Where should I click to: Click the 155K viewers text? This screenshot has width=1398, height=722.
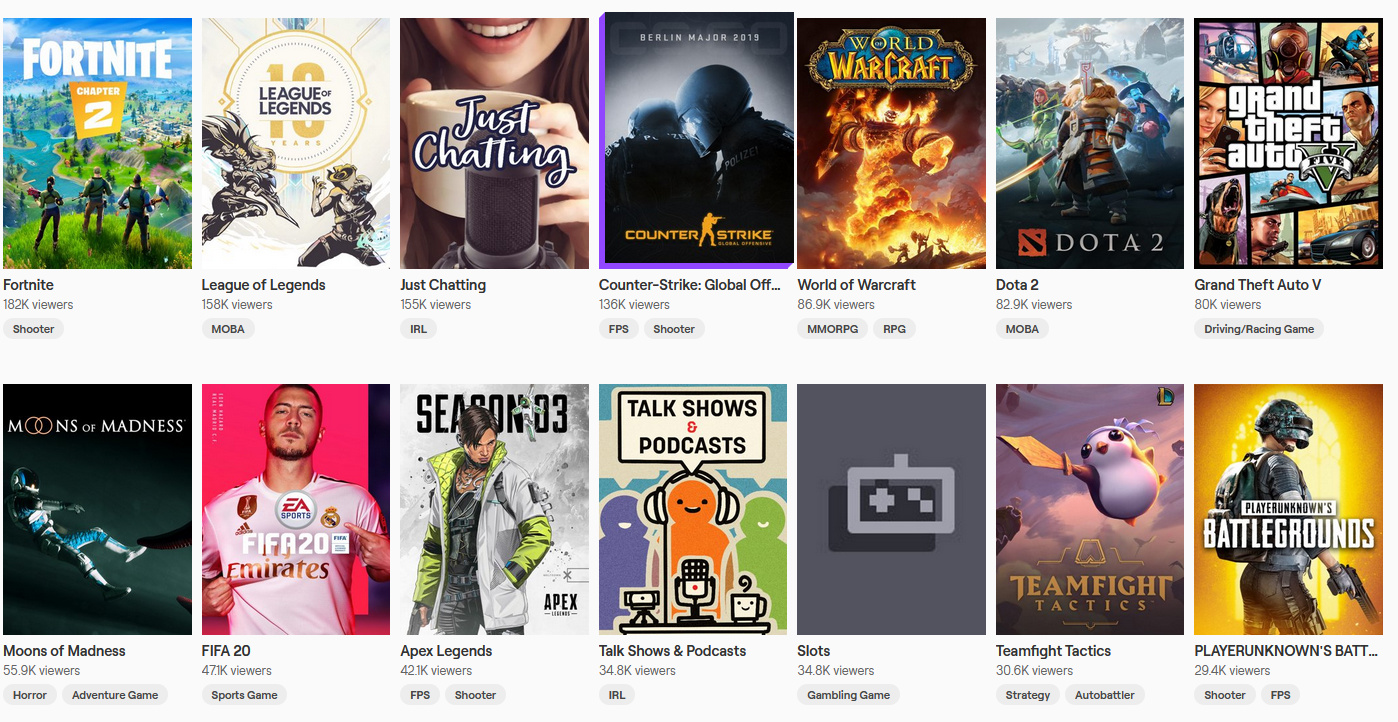point(435,305)
